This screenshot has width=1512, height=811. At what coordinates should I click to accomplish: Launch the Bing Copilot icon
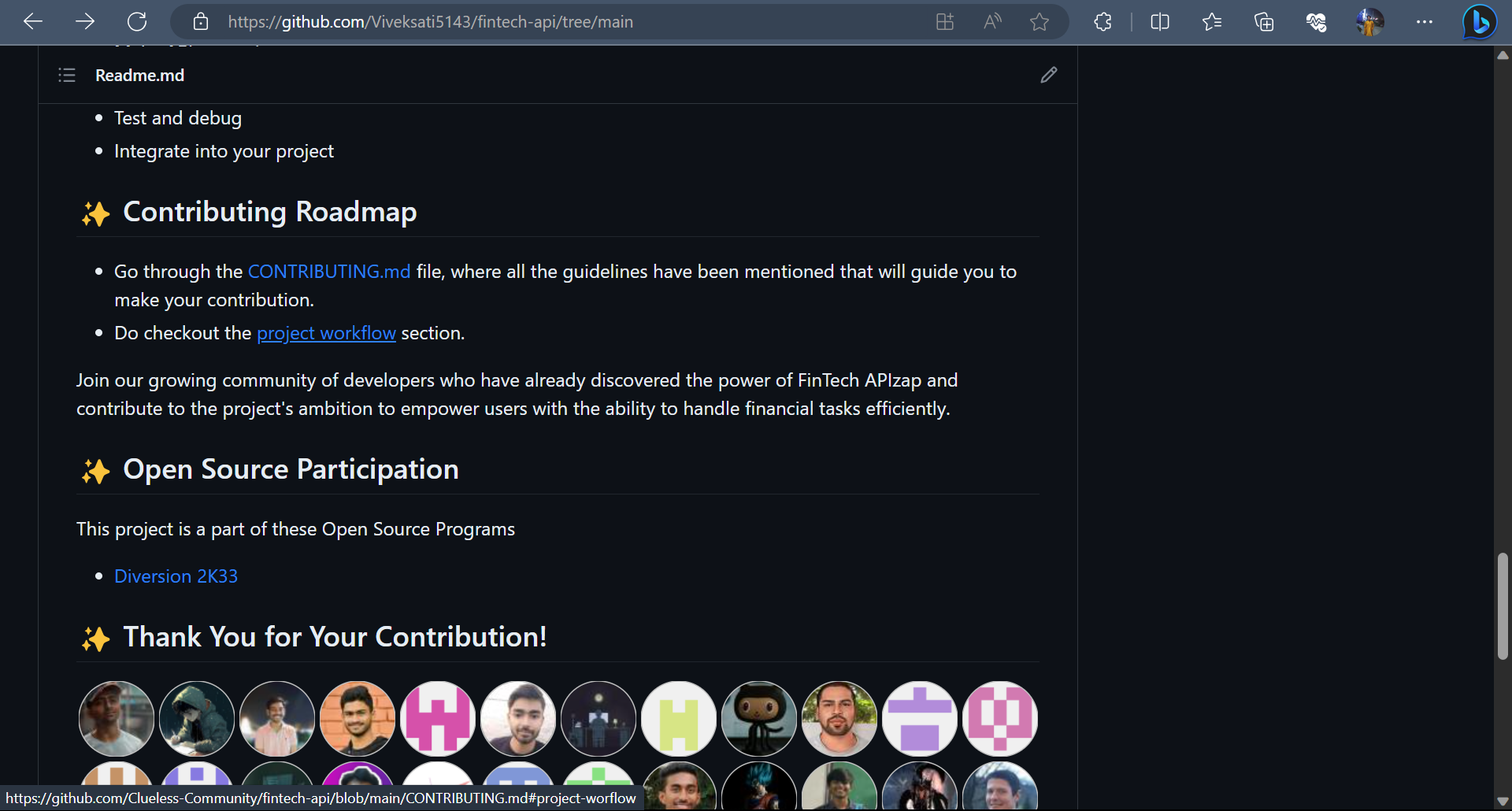1479,21
